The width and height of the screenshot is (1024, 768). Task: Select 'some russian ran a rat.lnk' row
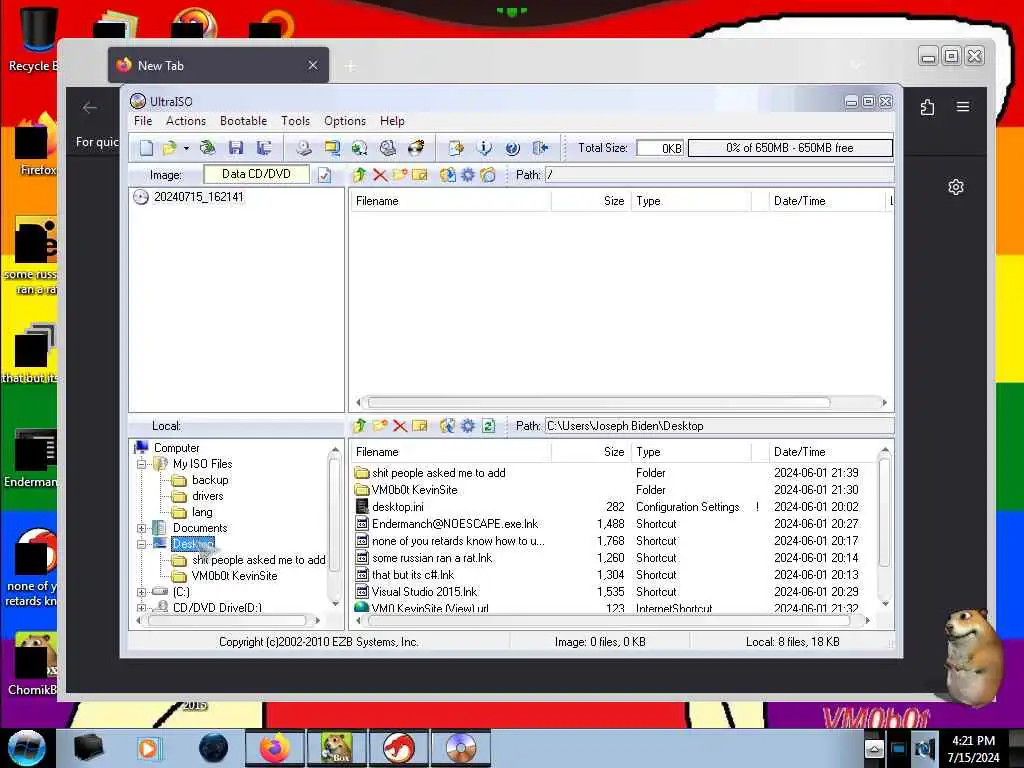432,558
